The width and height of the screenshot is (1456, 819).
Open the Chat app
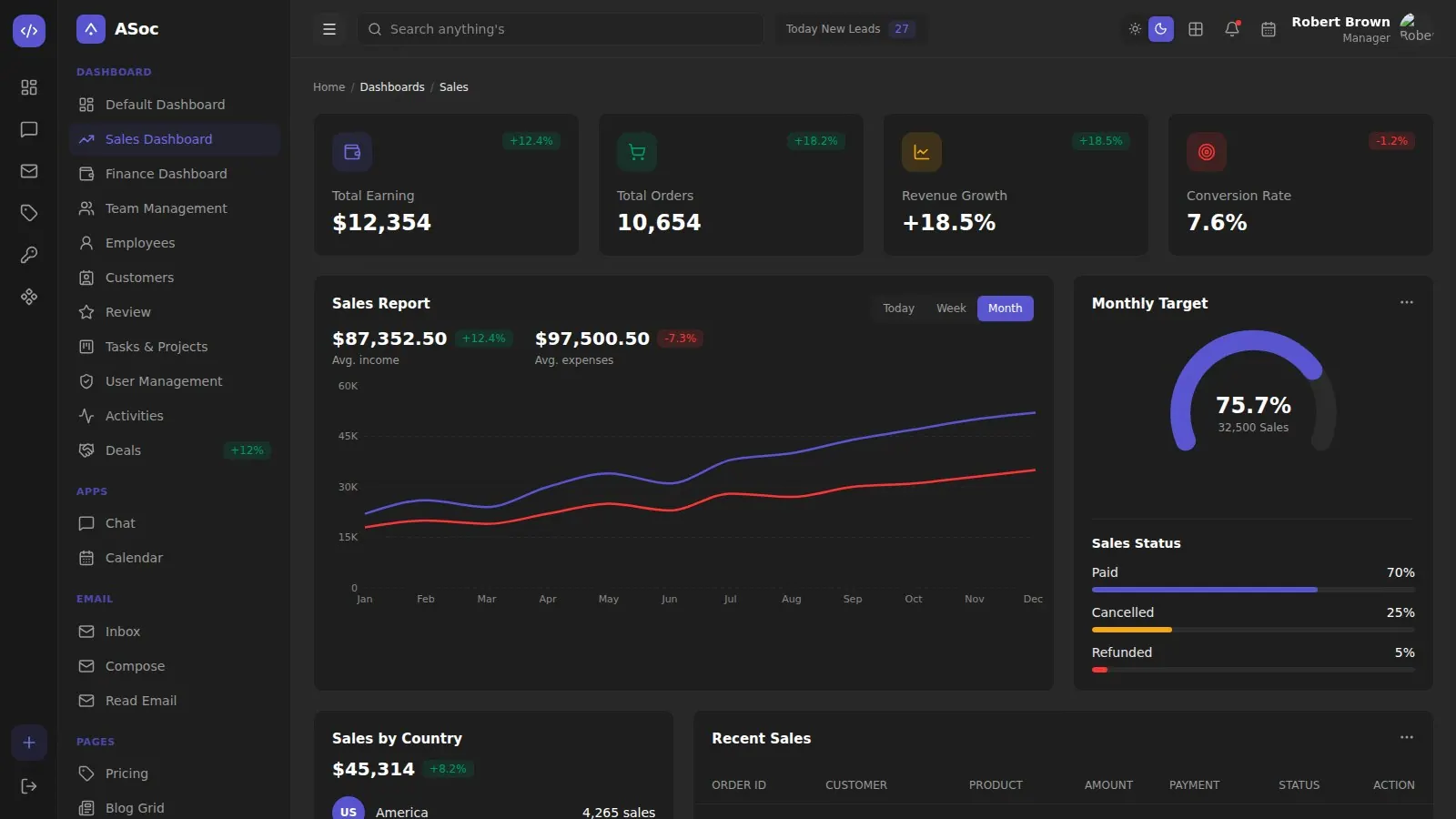point(174,523)
